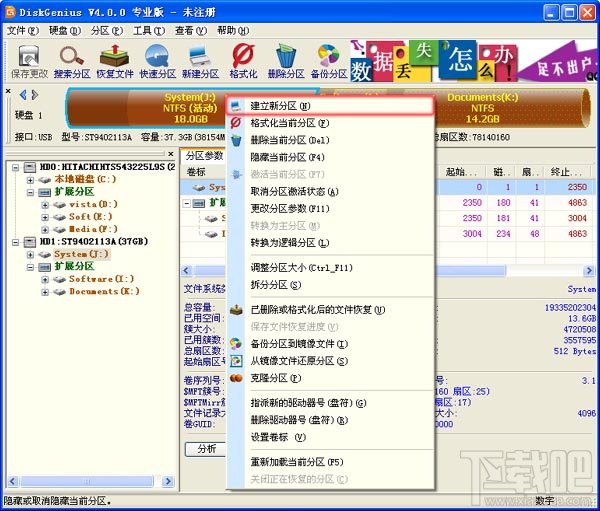Open the 搜索分区 search tool
This screenshot has height=511, width=600.
click(72, 61)
